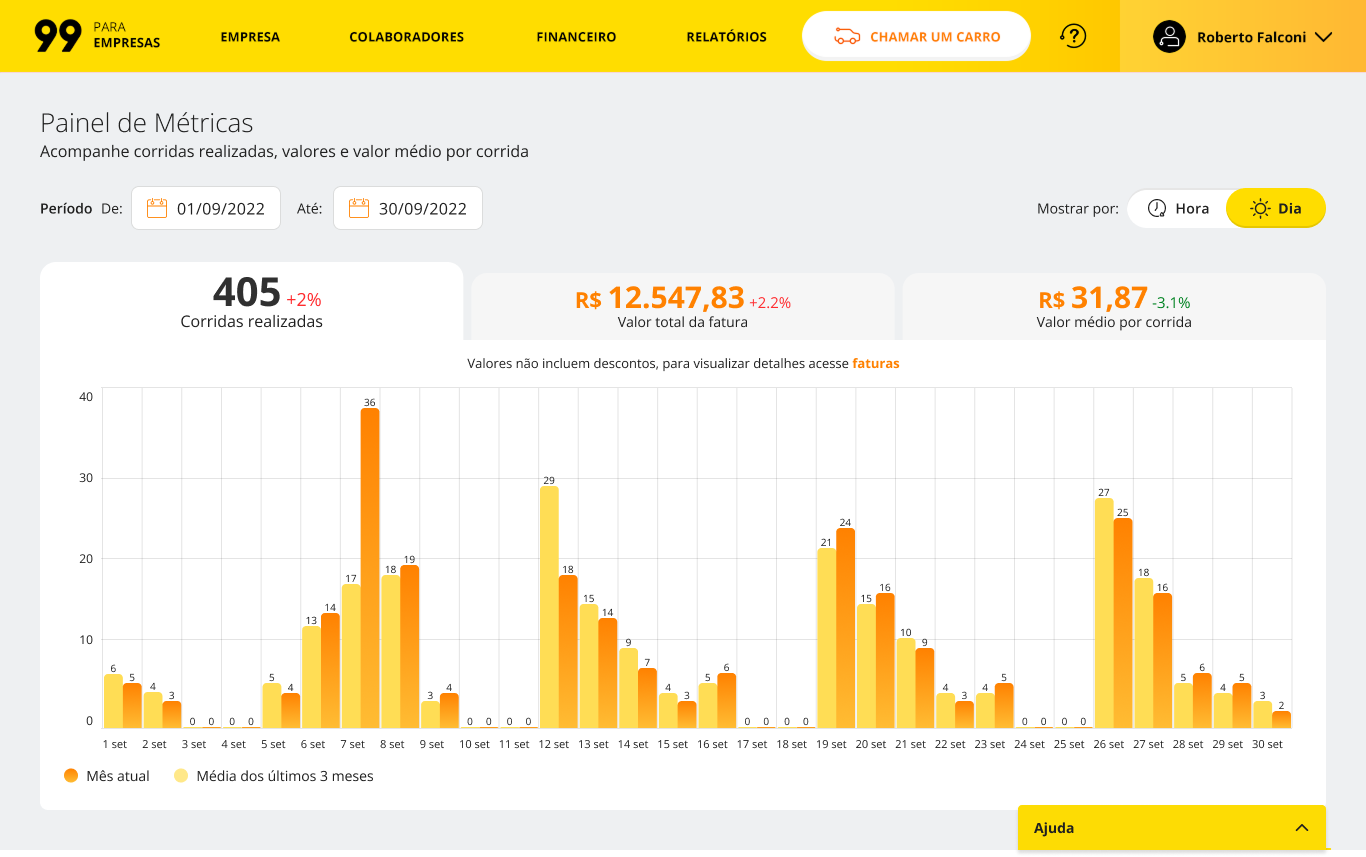
Task: Click the Chamar um Carro button
Action: (x=916, y=36)
